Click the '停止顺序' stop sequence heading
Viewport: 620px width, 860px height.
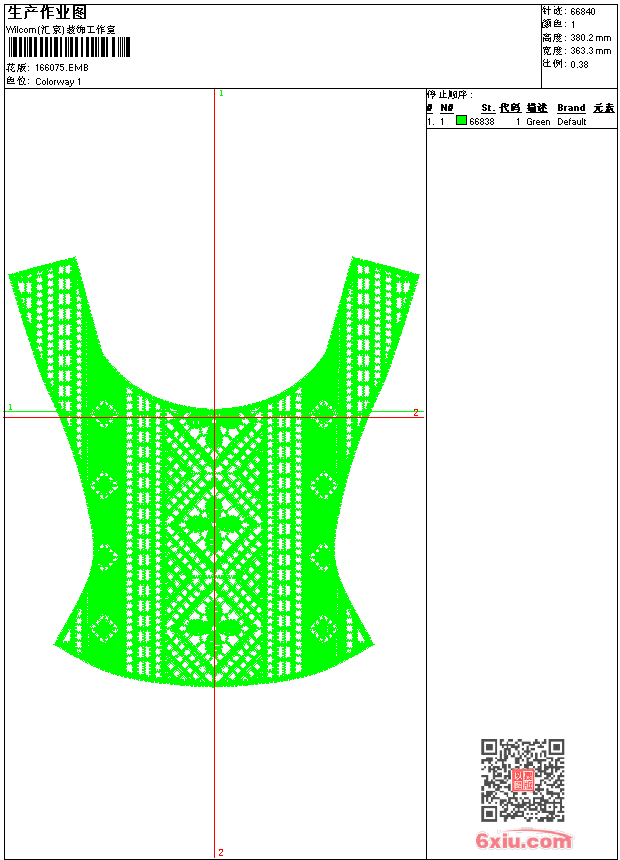point(449,95)
